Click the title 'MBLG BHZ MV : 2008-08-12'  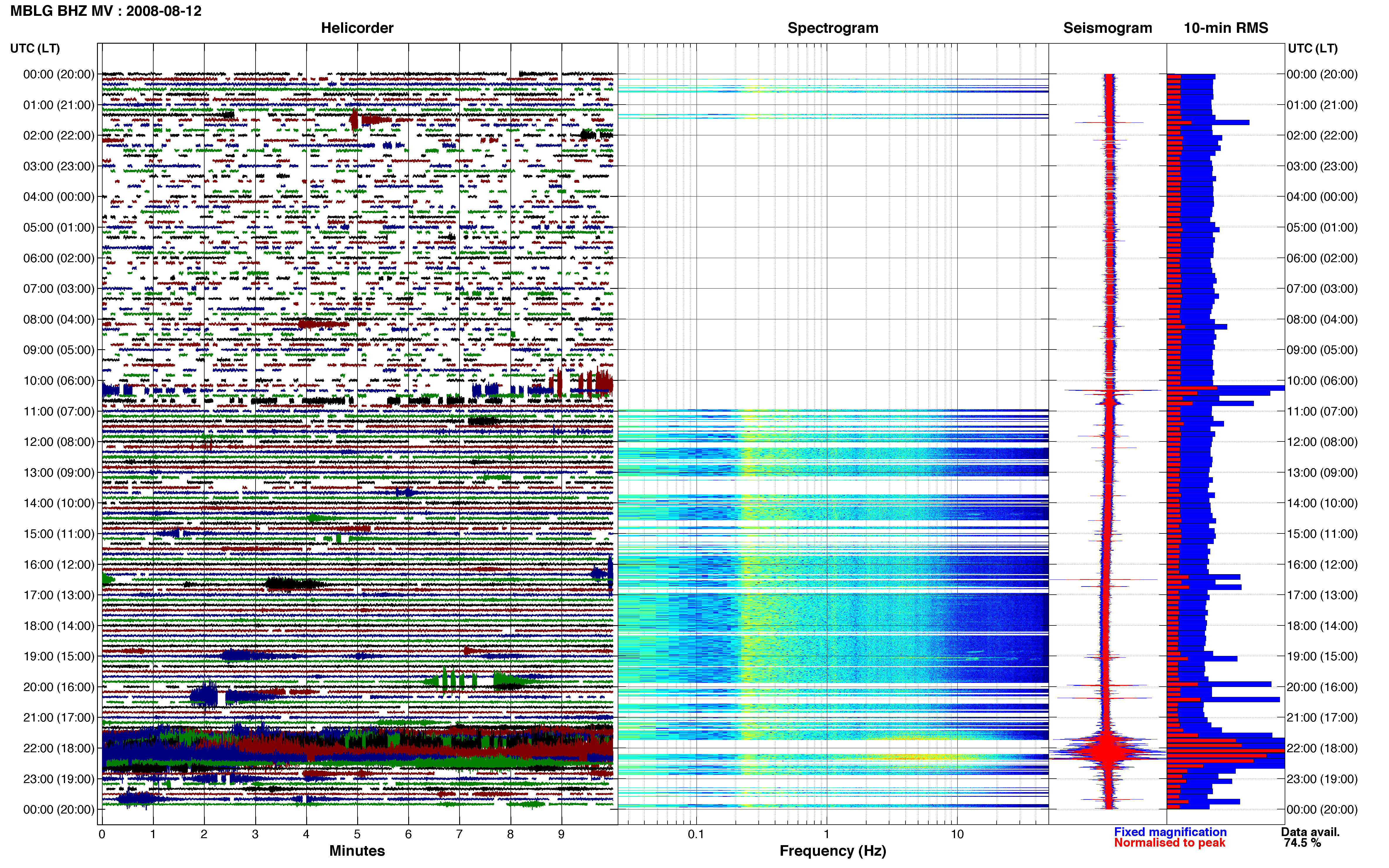pyautogui.click(x=106, y=11)
